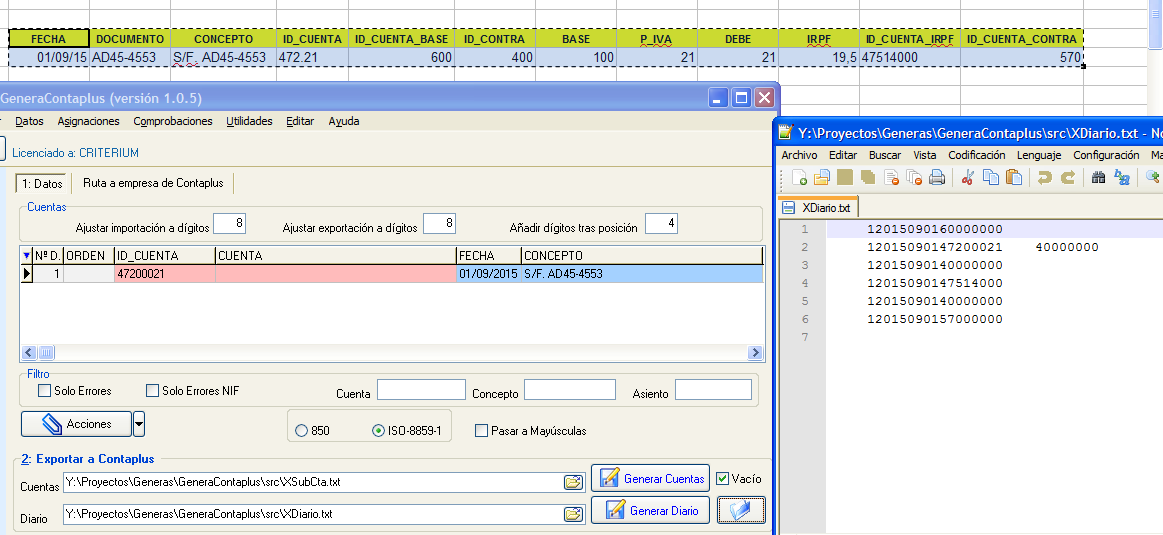Click the Generar Cuentas button

tap(650, 479)
